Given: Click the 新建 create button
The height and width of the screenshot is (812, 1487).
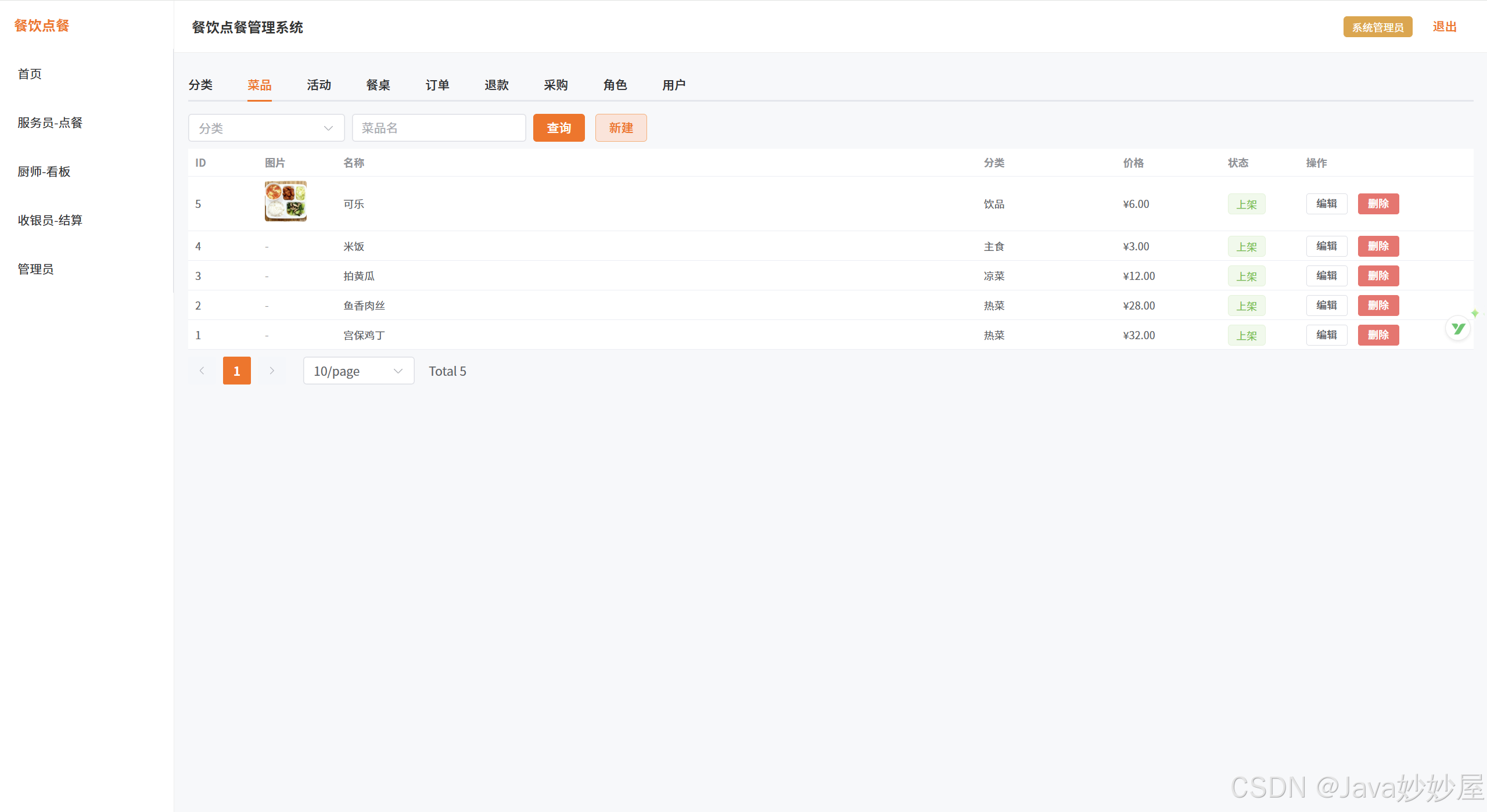Looking at the screenshot, I should [620, 128].
